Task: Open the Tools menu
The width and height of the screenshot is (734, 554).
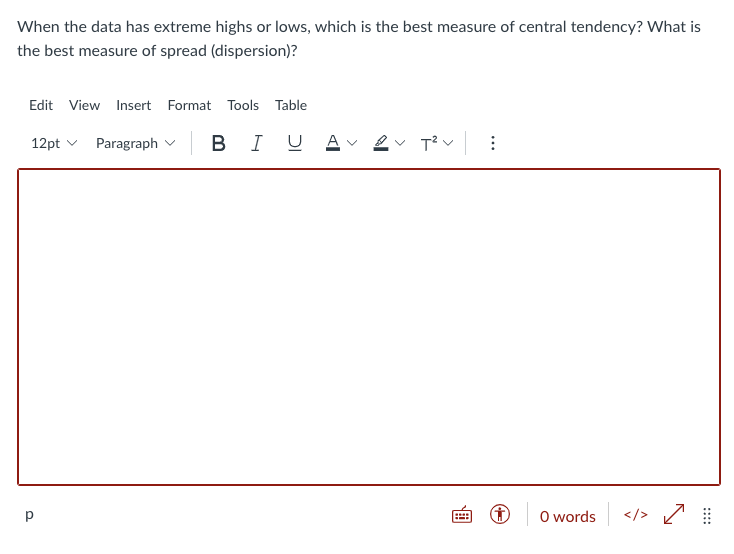Action: (243, 105)
